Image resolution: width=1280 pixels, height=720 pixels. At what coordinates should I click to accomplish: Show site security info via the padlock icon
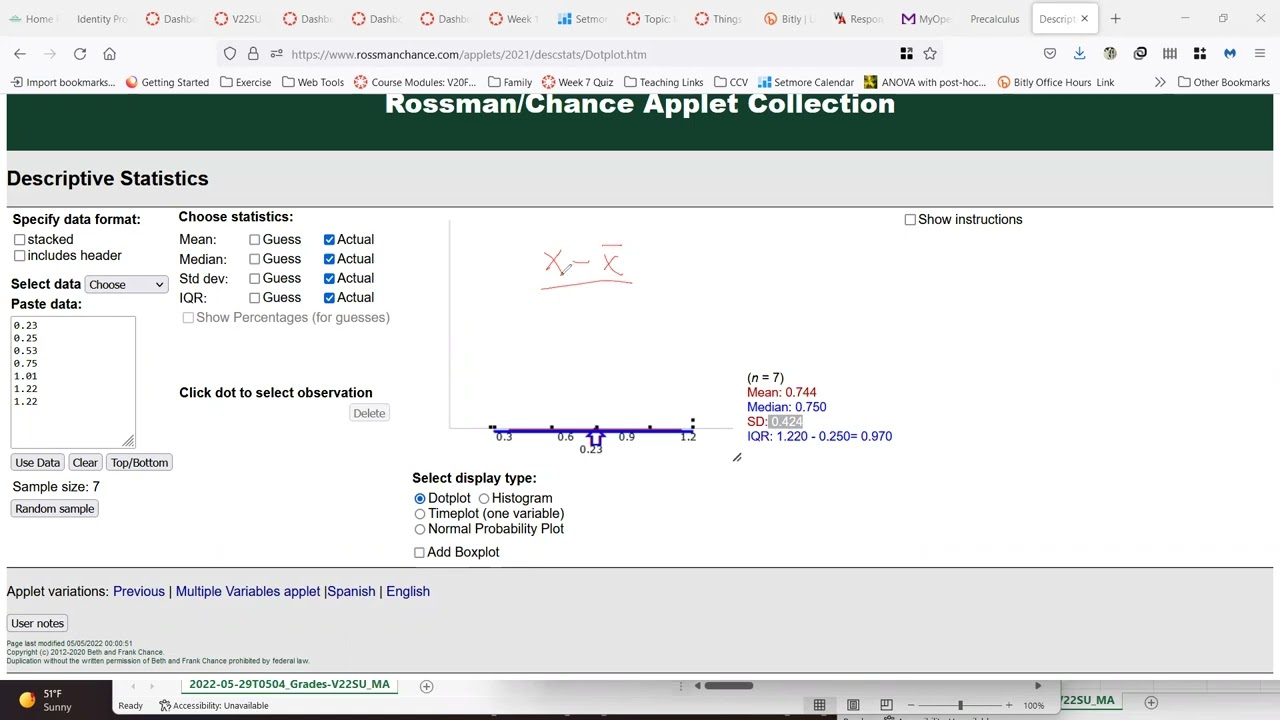[253, 54]
